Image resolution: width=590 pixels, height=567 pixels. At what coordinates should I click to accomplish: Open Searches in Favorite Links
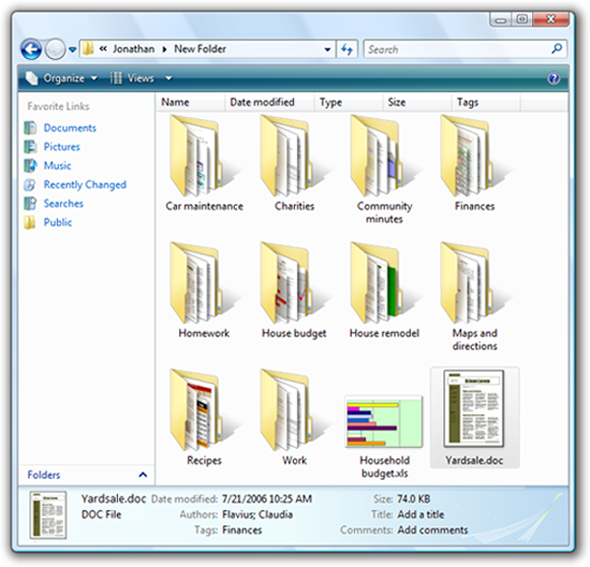point(63,204)
